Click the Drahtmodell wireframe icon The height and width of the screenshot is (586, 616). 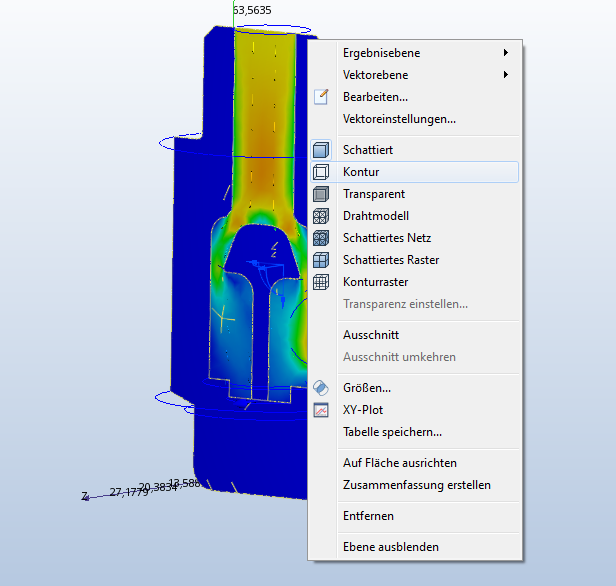pyautogui.click(x=321, y=216)
